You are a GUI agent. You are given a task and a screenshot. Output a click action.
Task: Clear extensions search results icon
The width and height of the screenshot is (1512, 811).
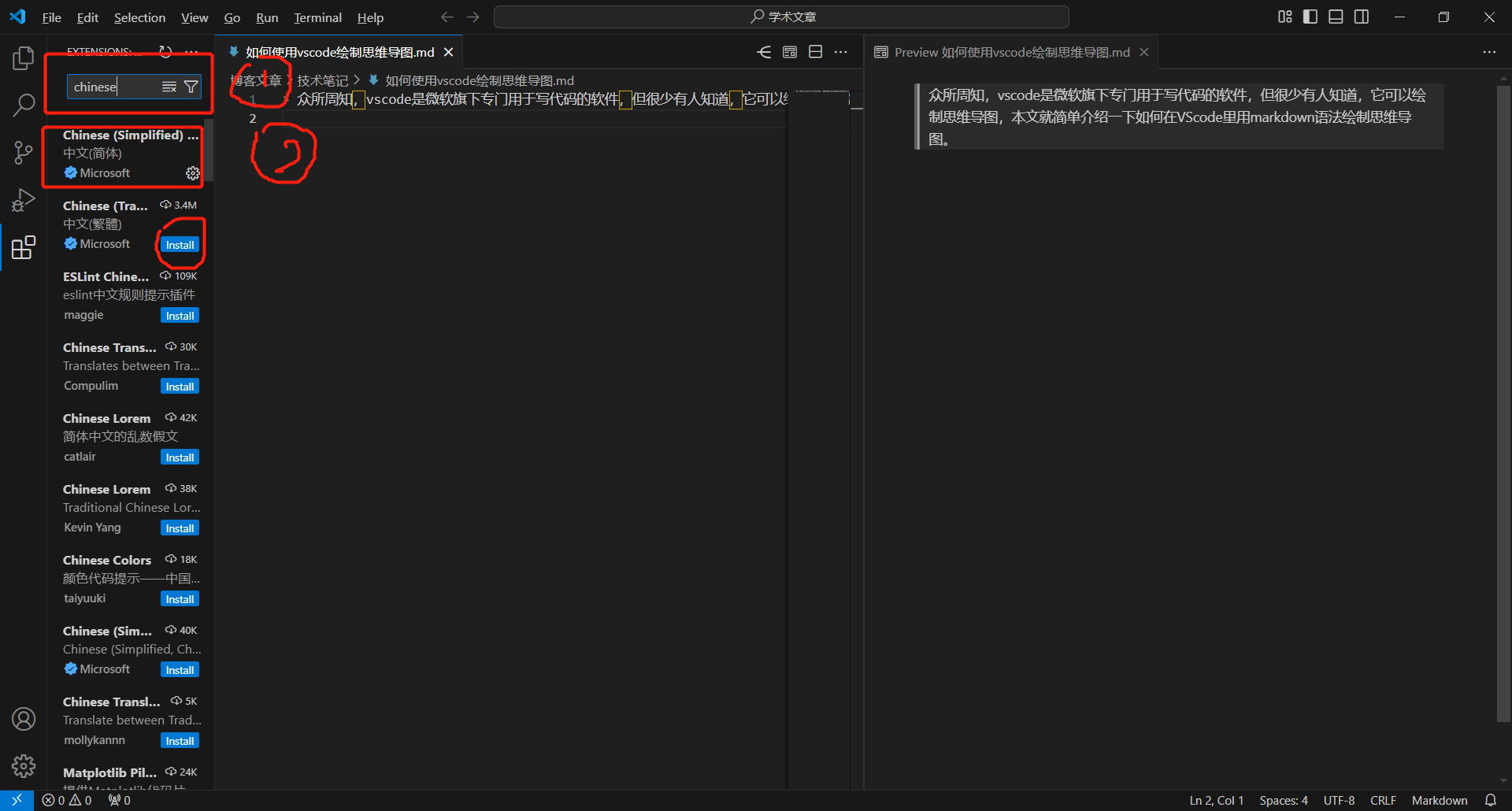pyautogui.click(x=169, y=87)
